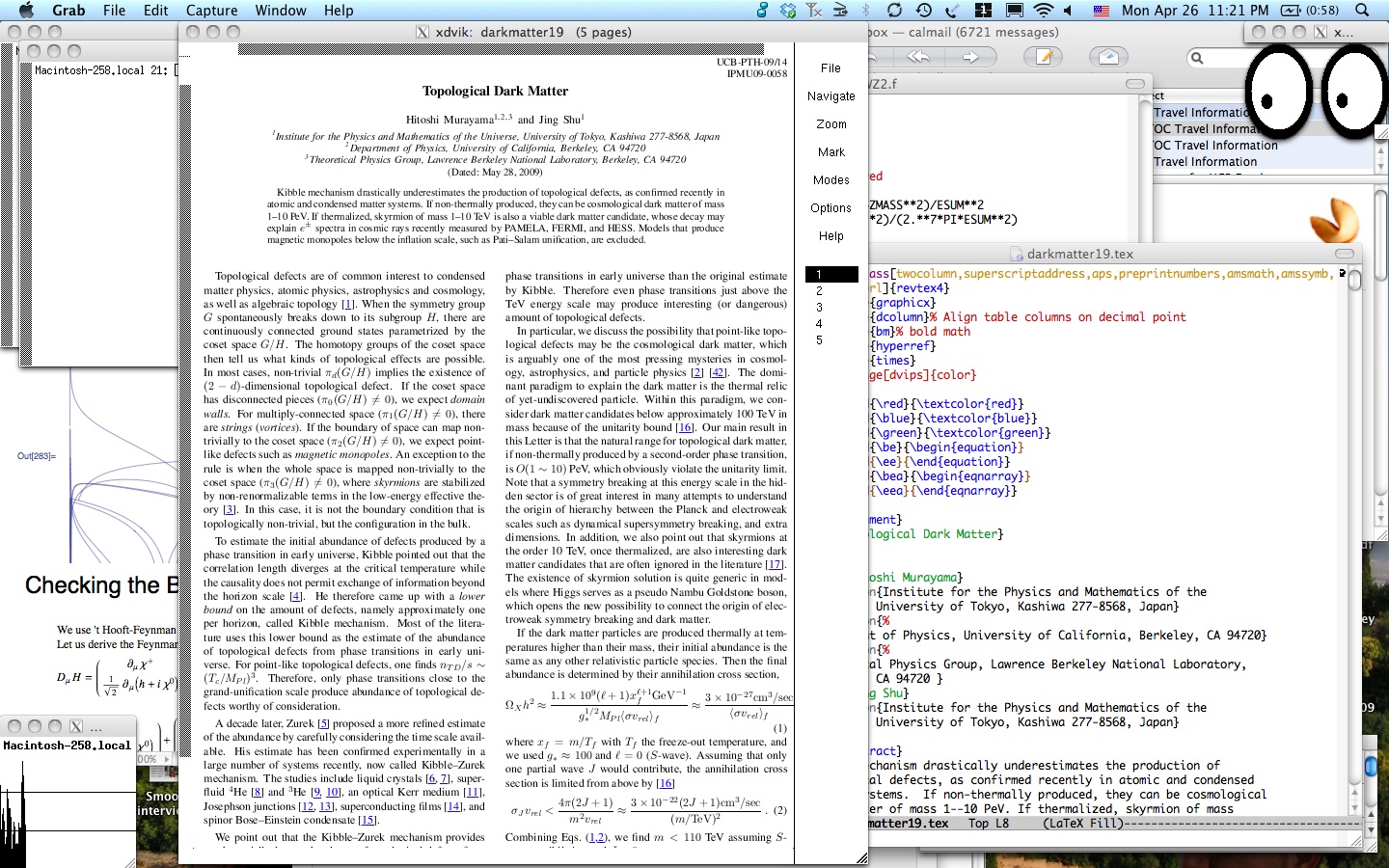Viewport: 1389px width, 868px height.
Task: Open the Wi-Fi status menu
Action: pyautogui.click(x=1043, y=10)
